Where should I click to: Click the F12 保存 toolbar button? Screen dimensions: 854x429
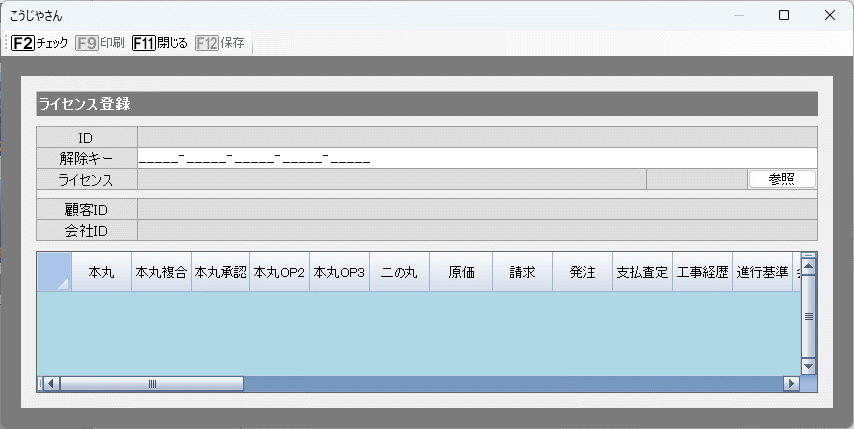[x=220, y=43]
